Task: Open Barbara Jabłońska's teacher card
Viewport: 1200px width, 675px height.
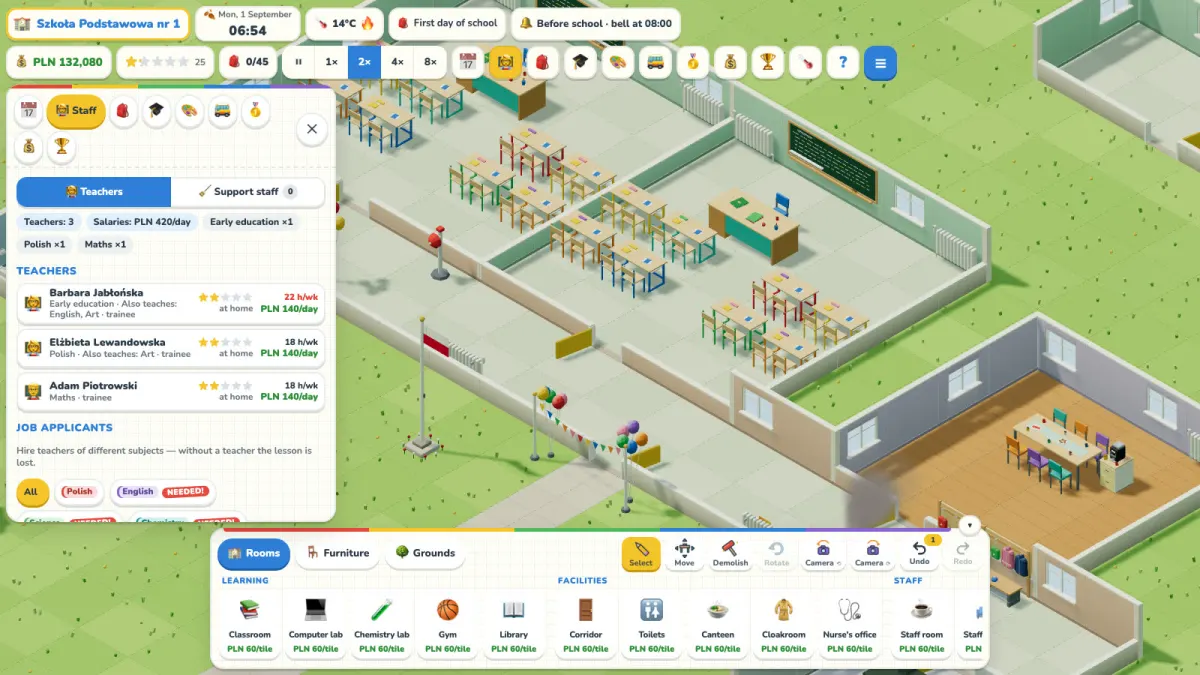Action: pyautogui.click(x=171, y=303)
